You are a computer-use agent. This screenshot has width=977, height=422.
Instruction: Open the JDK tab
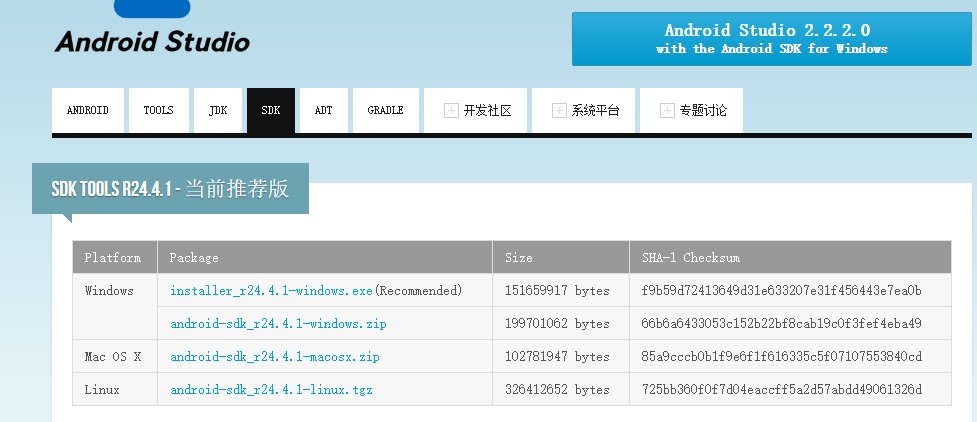(218, 110)
